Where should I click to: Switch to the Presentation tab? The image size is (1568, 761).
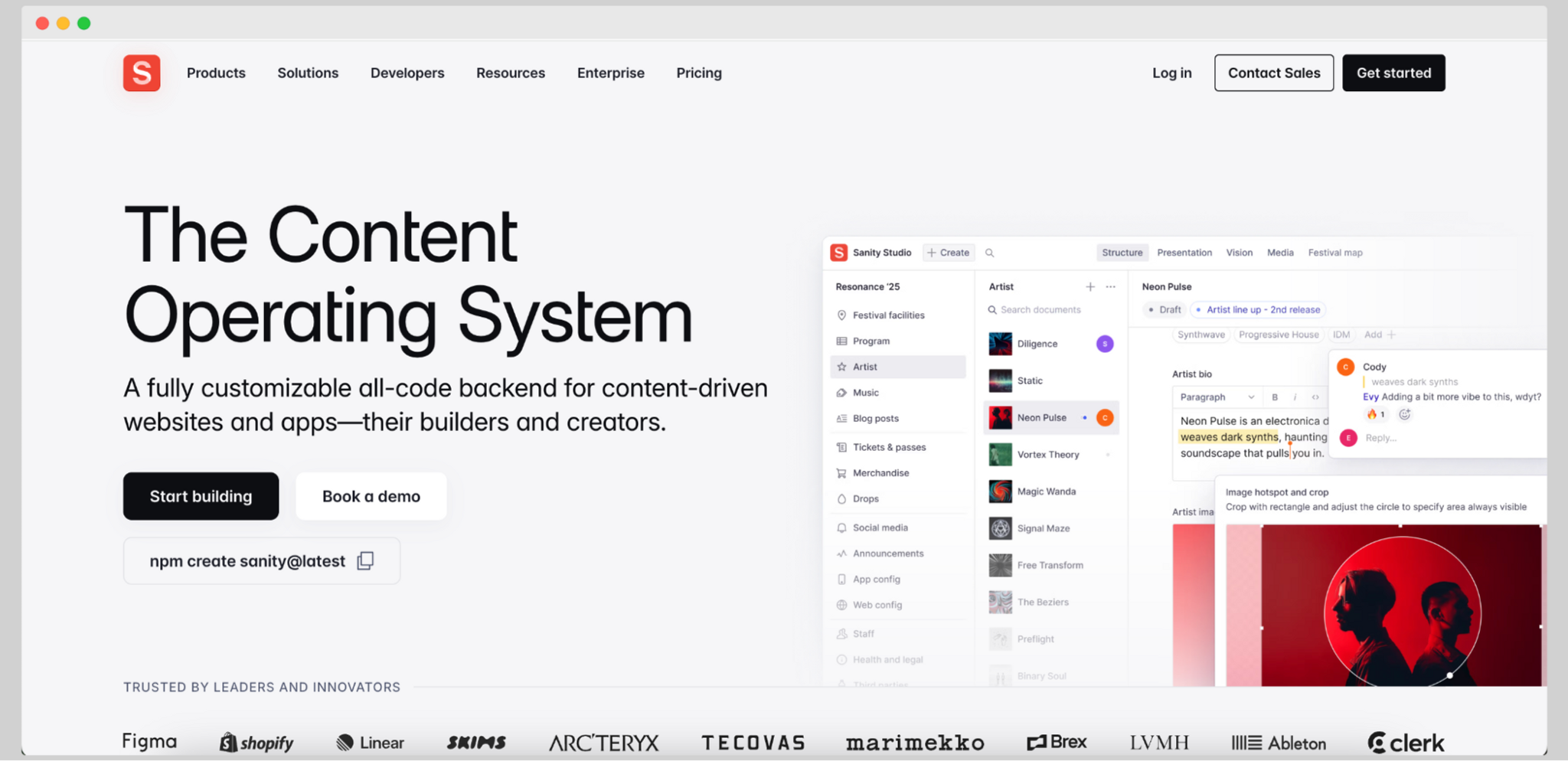pos(1184,253)
